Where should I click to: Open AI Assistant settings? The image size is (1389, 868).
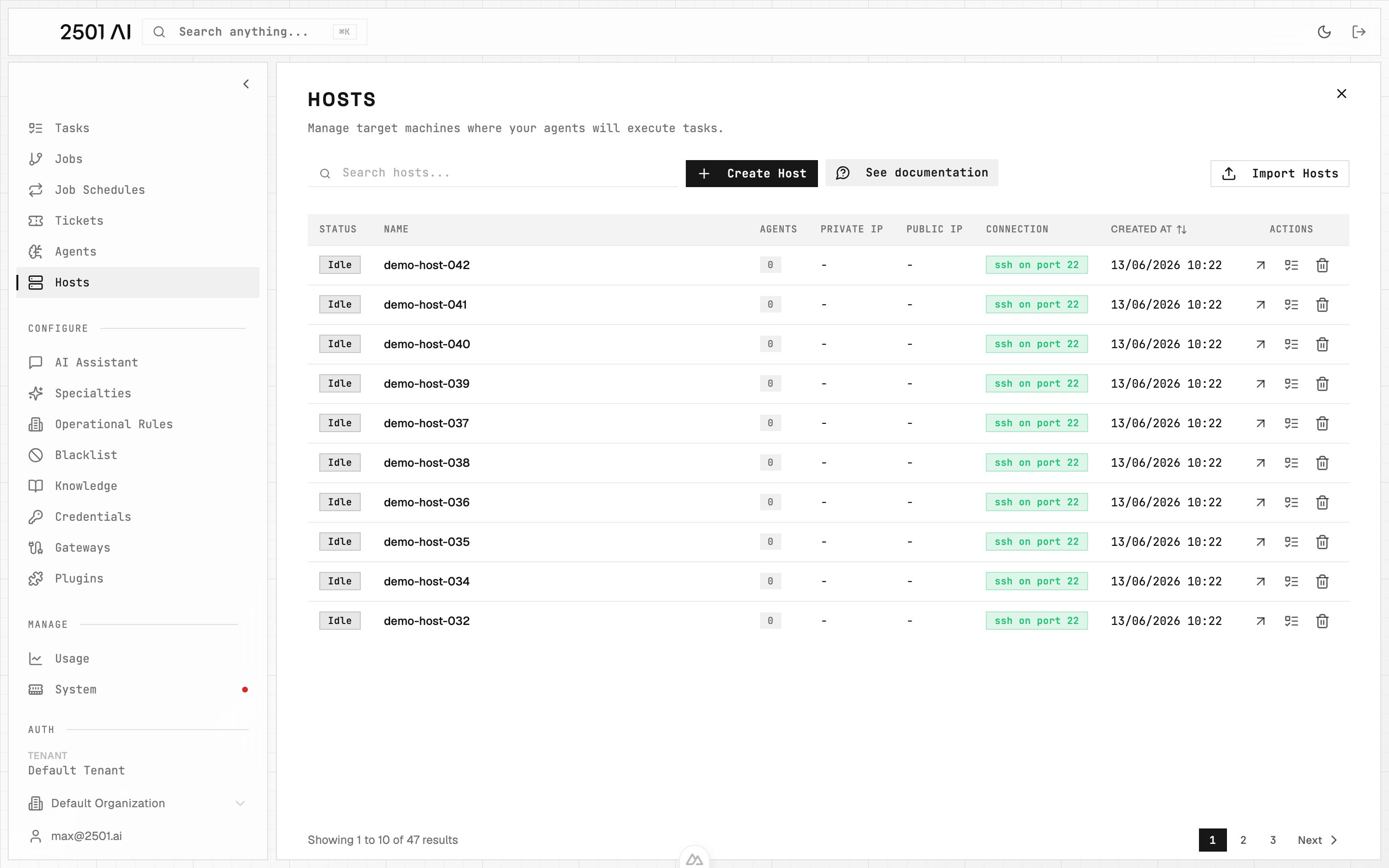tap(138, 362)
